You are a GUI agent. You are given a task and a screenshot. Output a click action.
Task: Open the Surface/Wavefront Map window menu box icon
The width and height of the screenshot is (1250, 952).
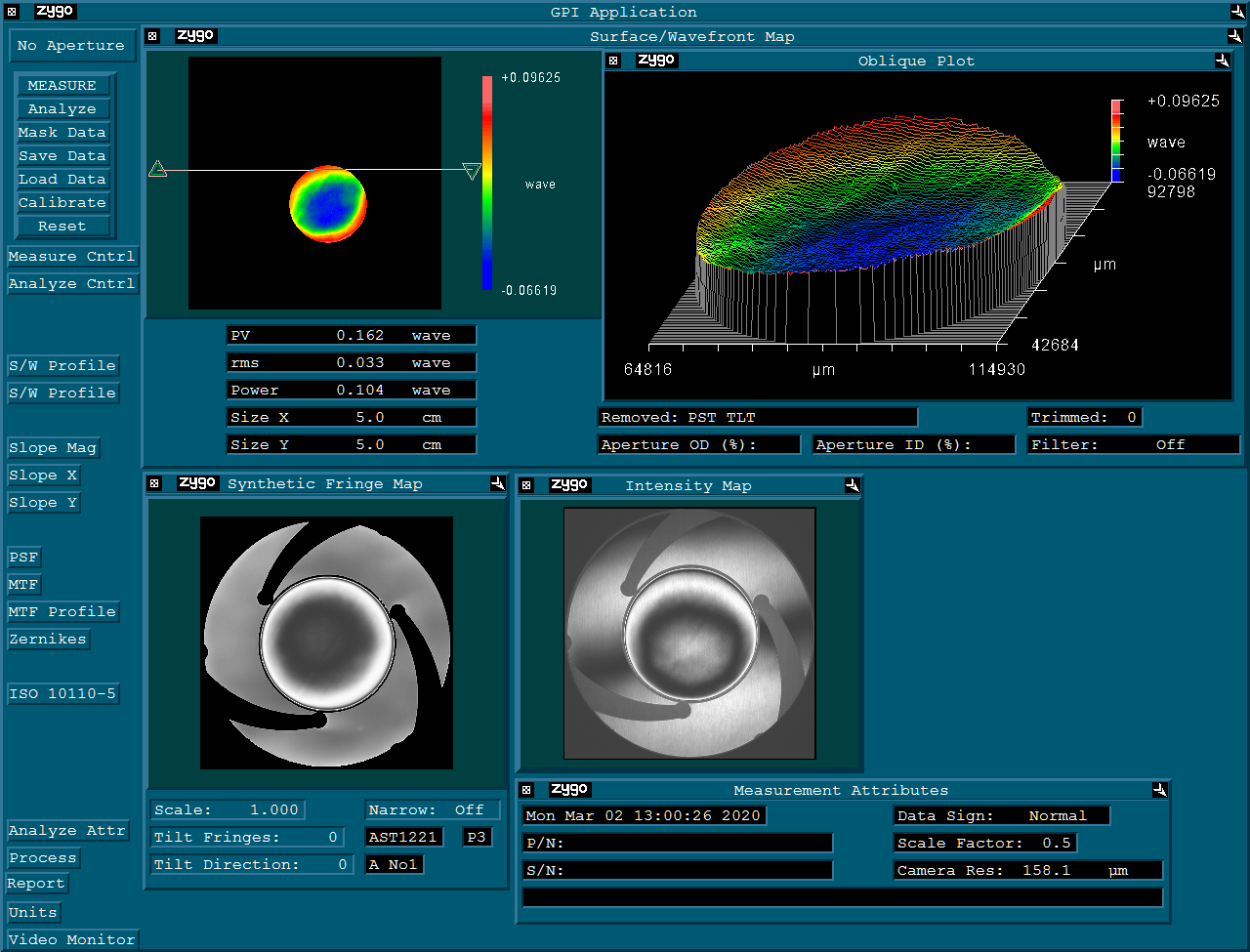click(152, 36)
